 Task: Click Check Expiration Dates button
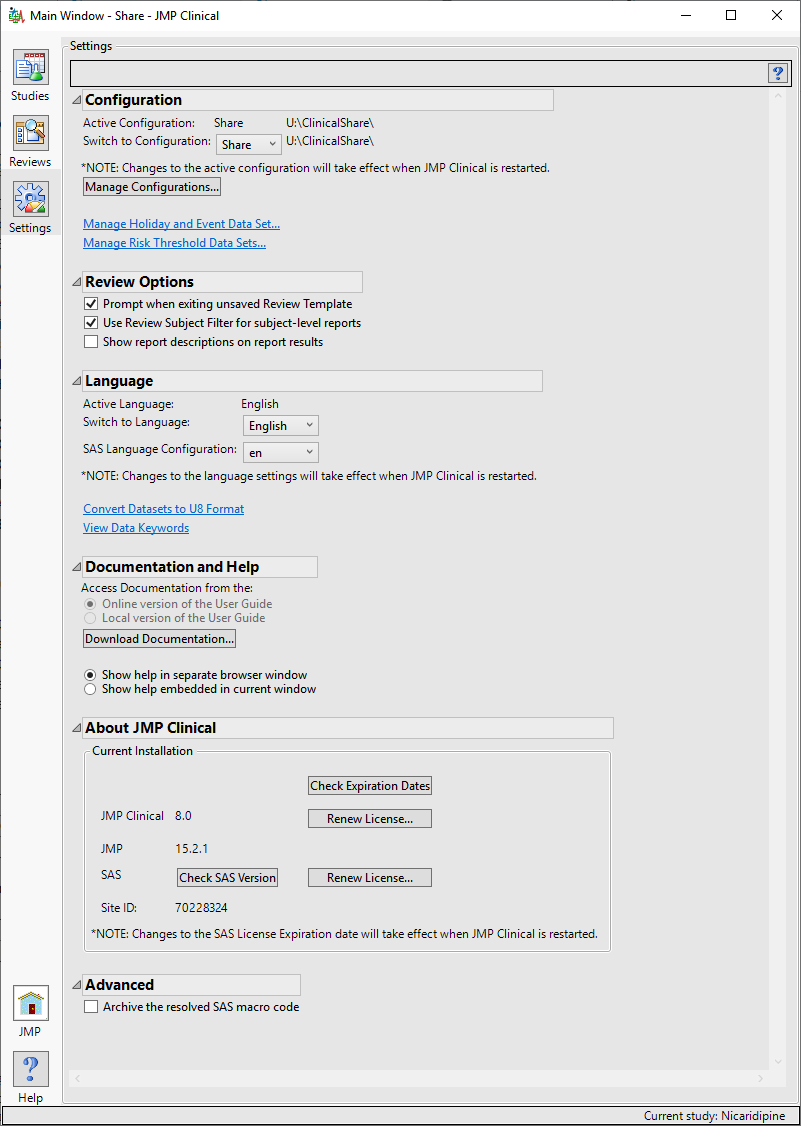click(370, 786)
